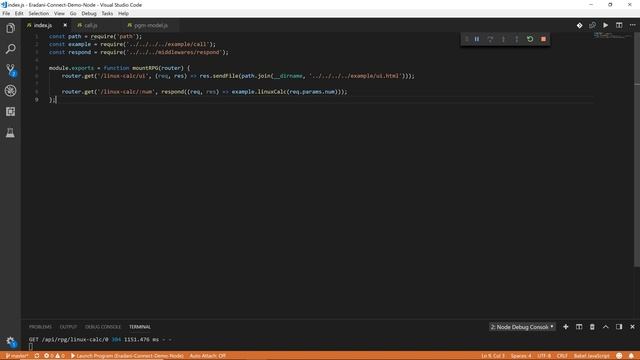Select the TERMINAL panel tab
The image size is (640, 360).
[x=140, y=327]
